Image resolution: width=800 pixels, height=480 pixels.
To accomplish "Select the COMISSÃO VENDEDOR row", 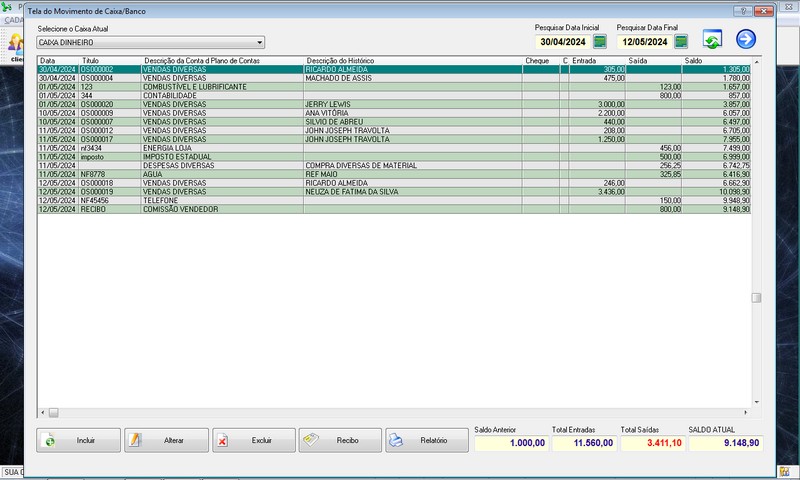I will click(200, 209).
